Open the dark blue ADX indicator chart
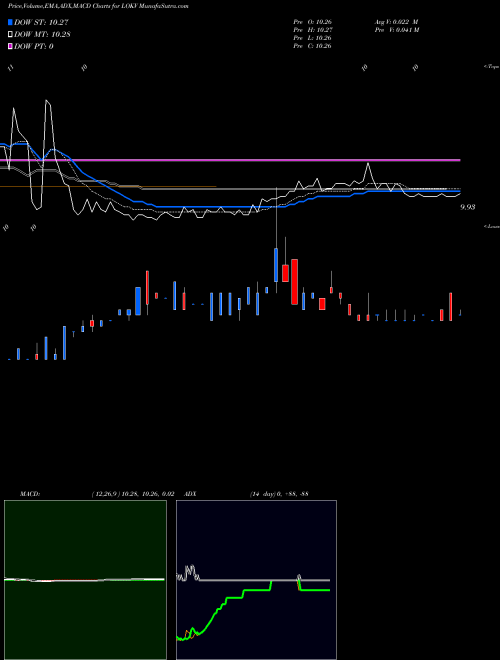 pos(256,580)
